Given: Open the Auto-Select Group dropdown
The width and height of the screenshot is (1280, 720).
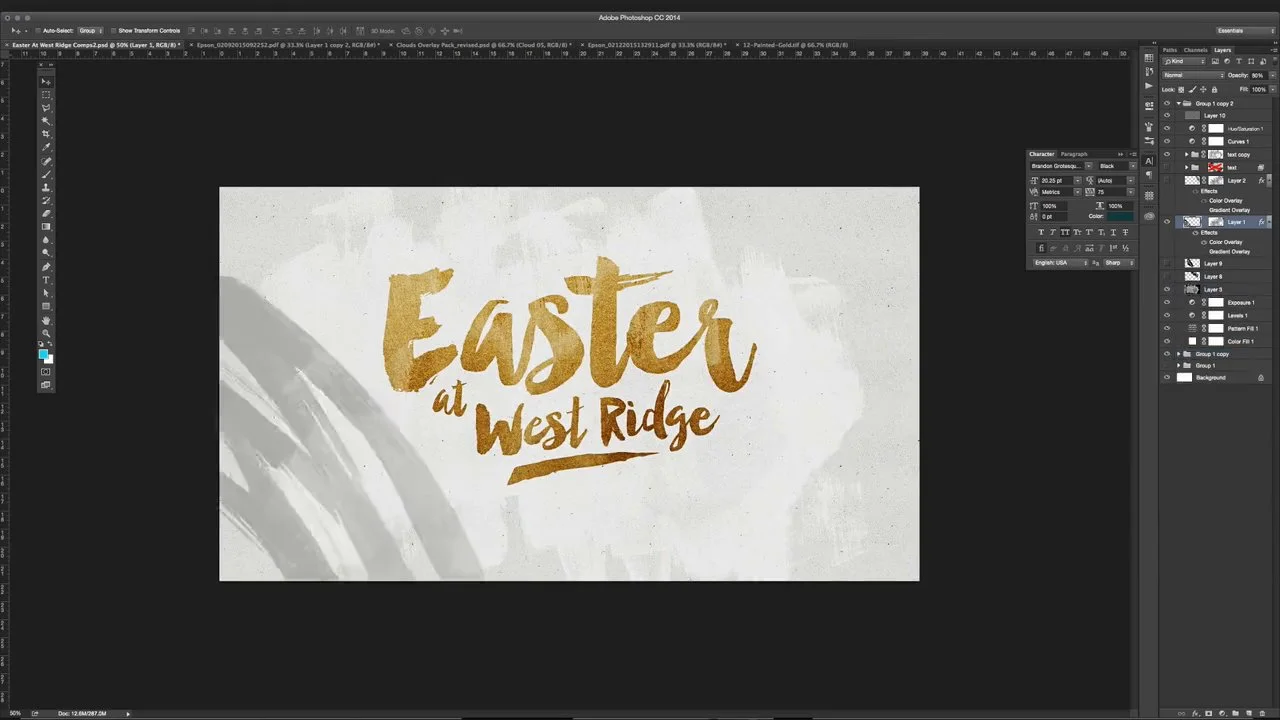Looking at the screenshot, I should [x=91, y=30].
